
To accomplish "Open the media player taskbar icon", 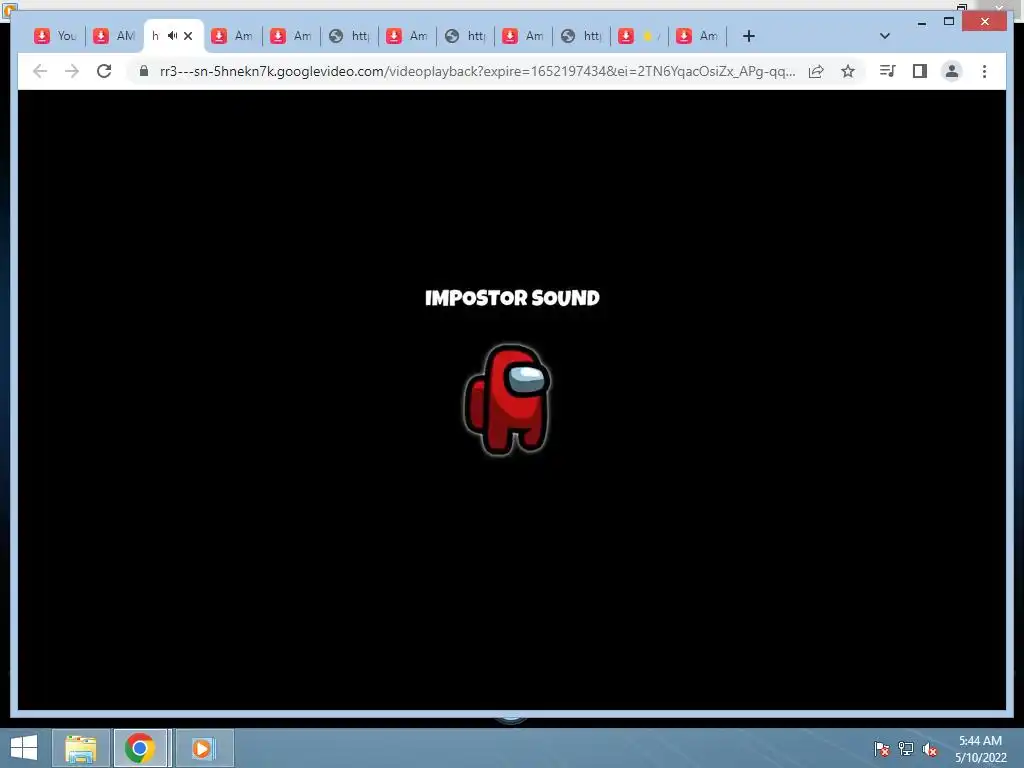I will point(202,748).
